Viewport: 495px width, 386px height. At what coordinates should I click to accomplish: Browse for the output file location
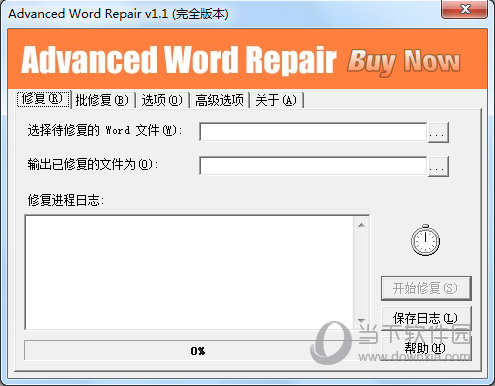(x=438, y=166)
